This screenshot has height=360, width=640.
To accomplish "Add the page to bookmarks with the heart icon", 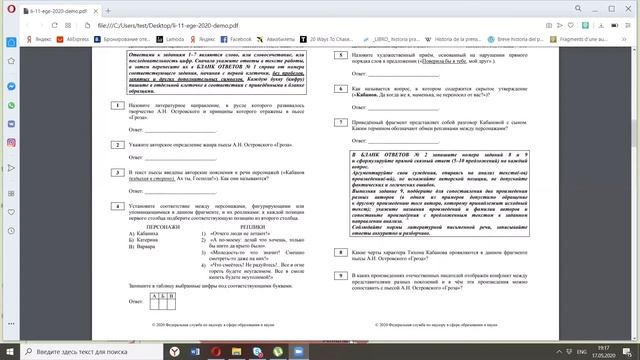I will 571,25.
